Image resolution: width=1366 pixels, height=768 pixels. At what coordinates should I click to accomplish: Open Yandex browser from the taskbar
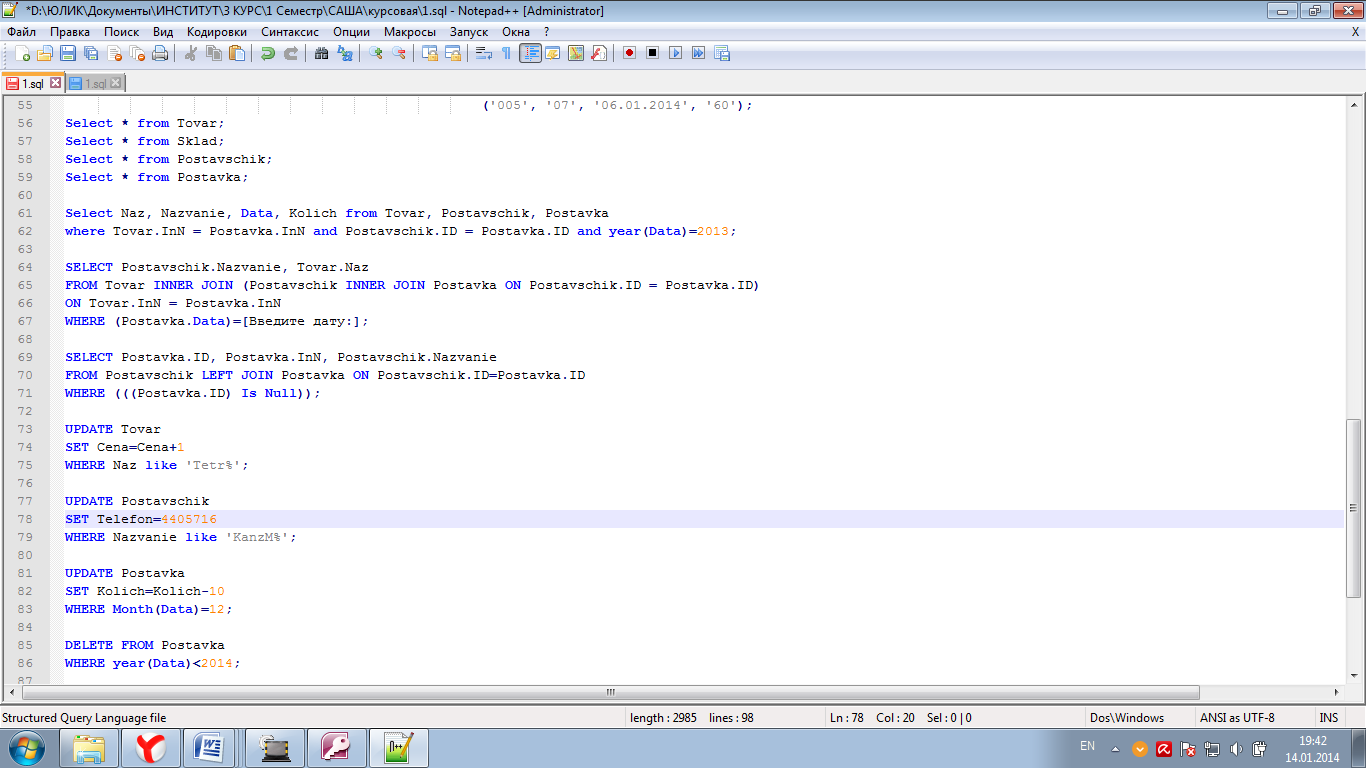(x=151, y=747)
